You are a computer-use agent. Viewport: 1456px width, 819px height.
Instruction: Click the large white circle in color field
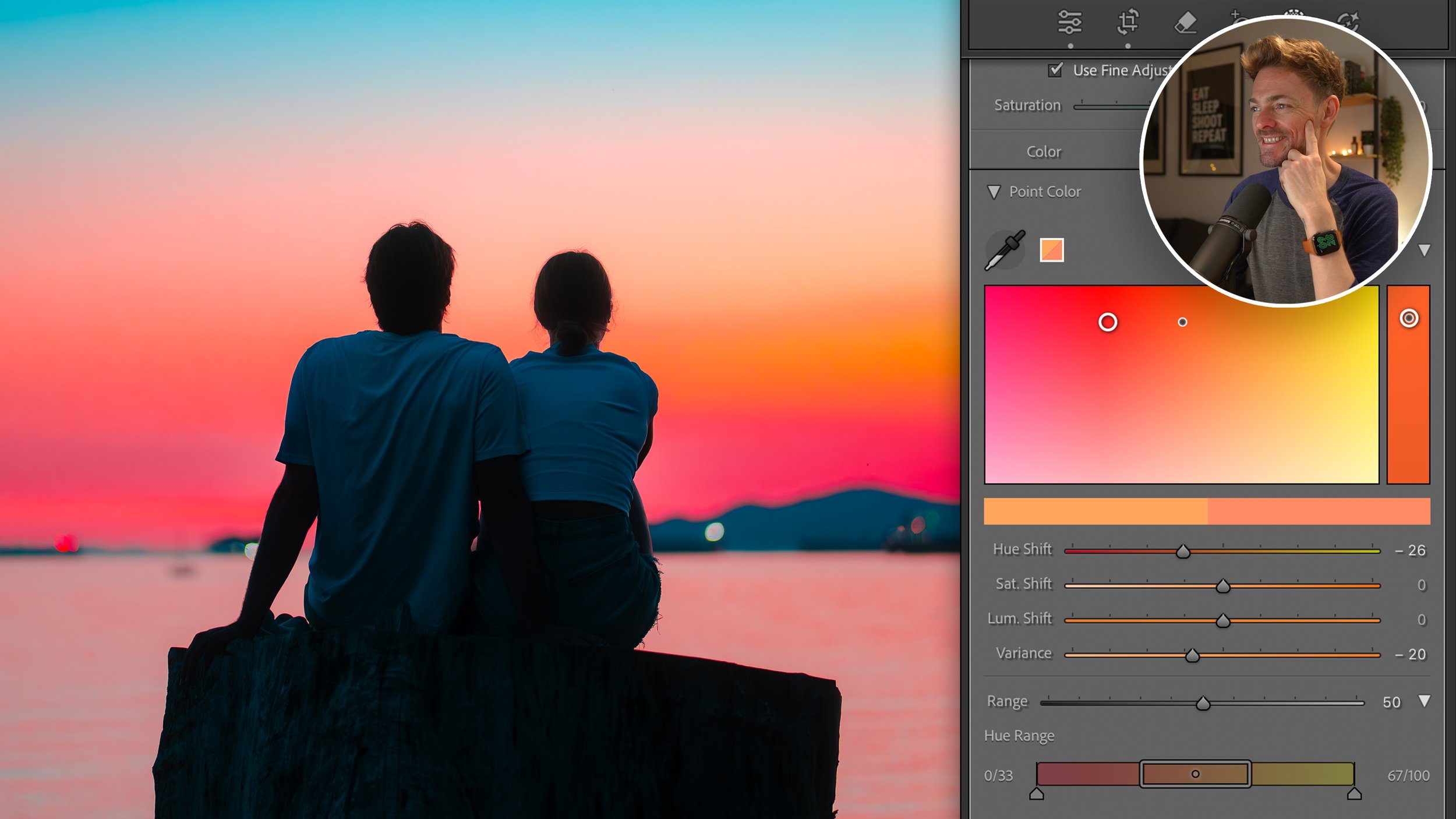click(x=1108, y=322)
